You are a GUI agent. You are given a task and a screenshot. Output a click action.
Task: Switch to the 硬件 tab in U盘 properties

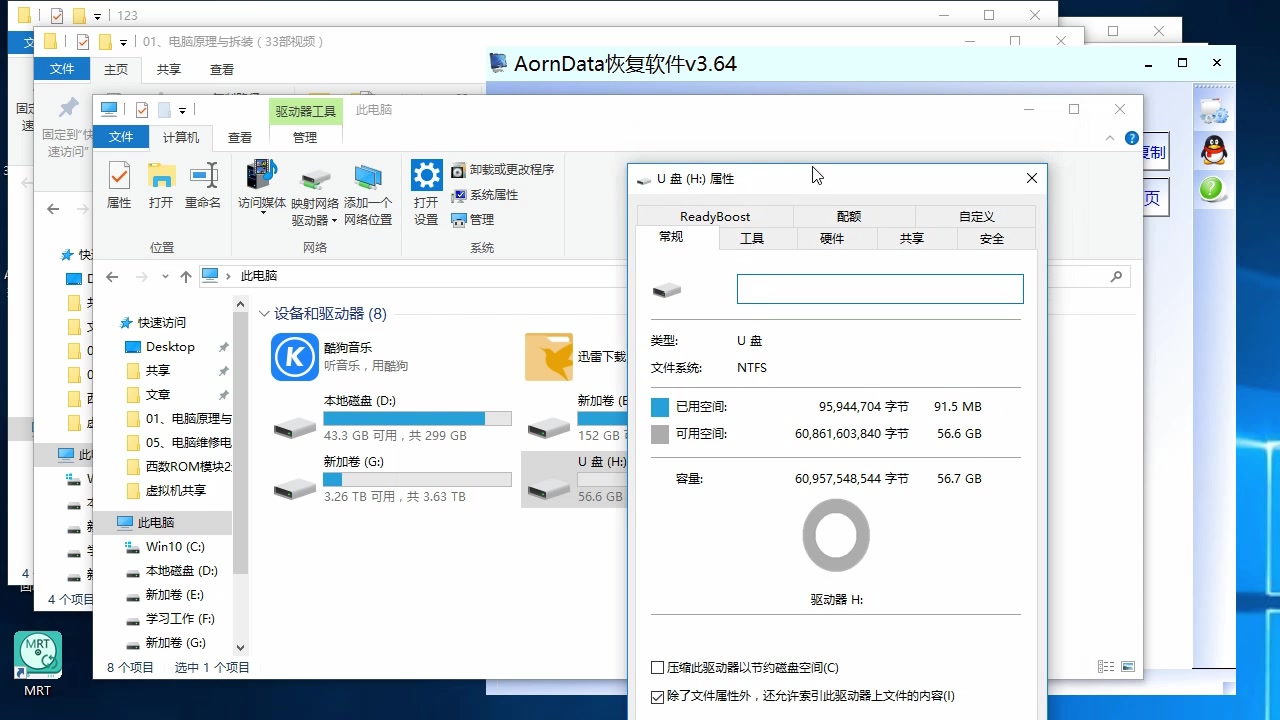coord(832,238)
